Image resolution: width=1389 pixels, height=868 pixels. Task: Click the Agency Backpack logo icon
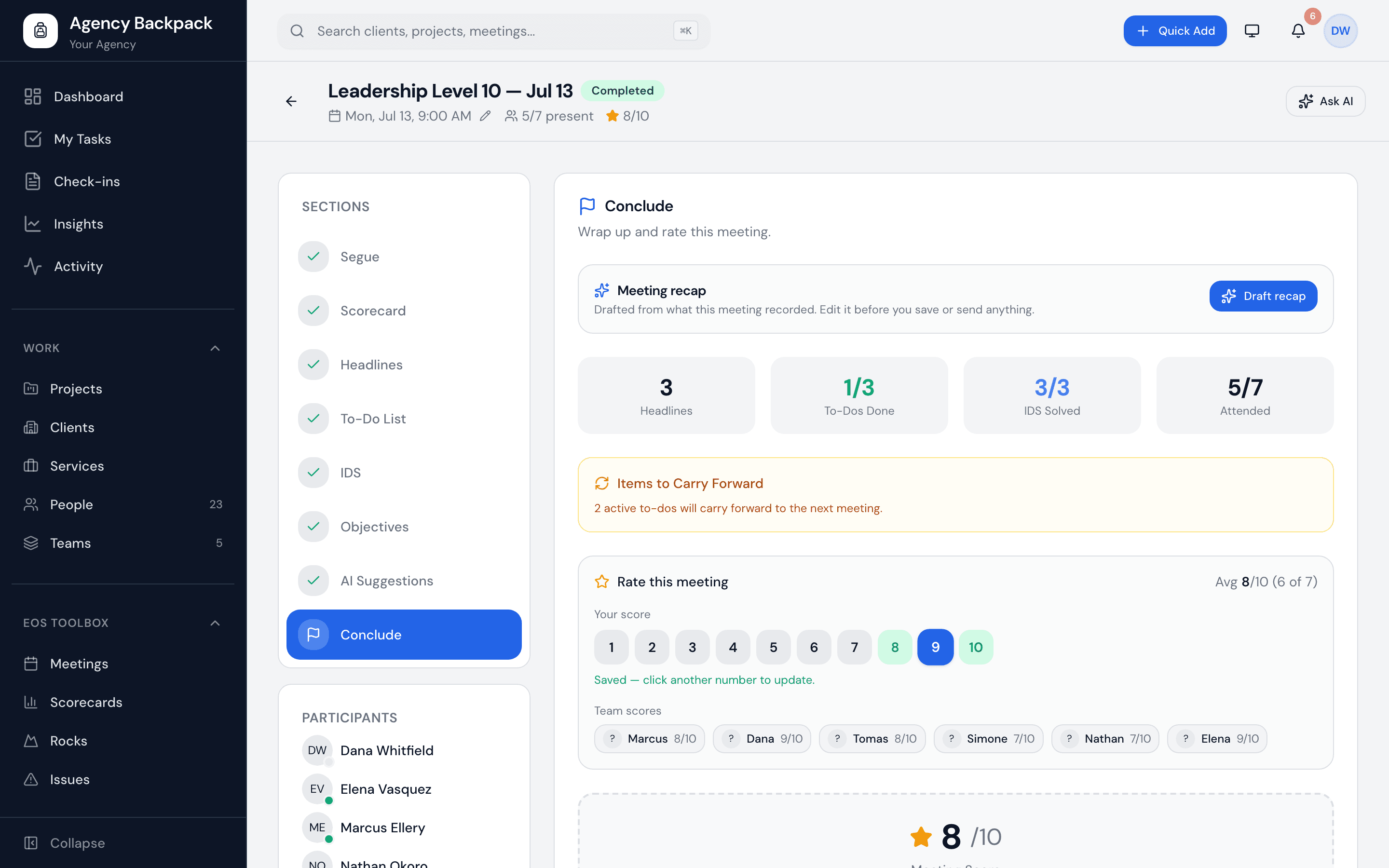click(40, 31)
